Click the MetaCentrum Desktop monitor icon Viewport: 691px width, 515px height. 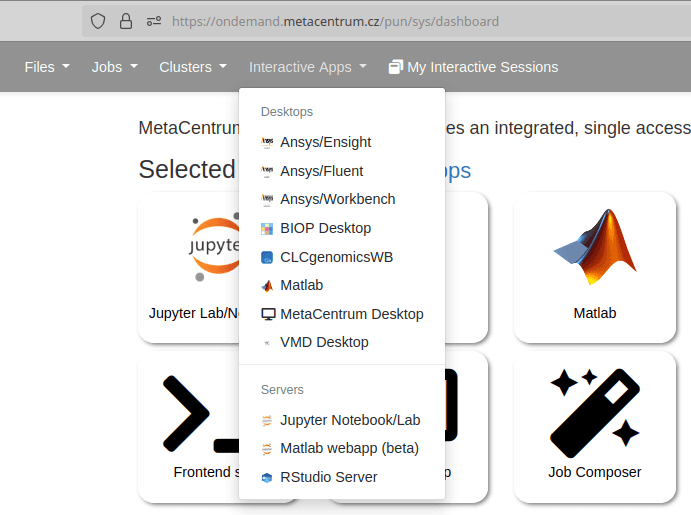coord(267,314)
